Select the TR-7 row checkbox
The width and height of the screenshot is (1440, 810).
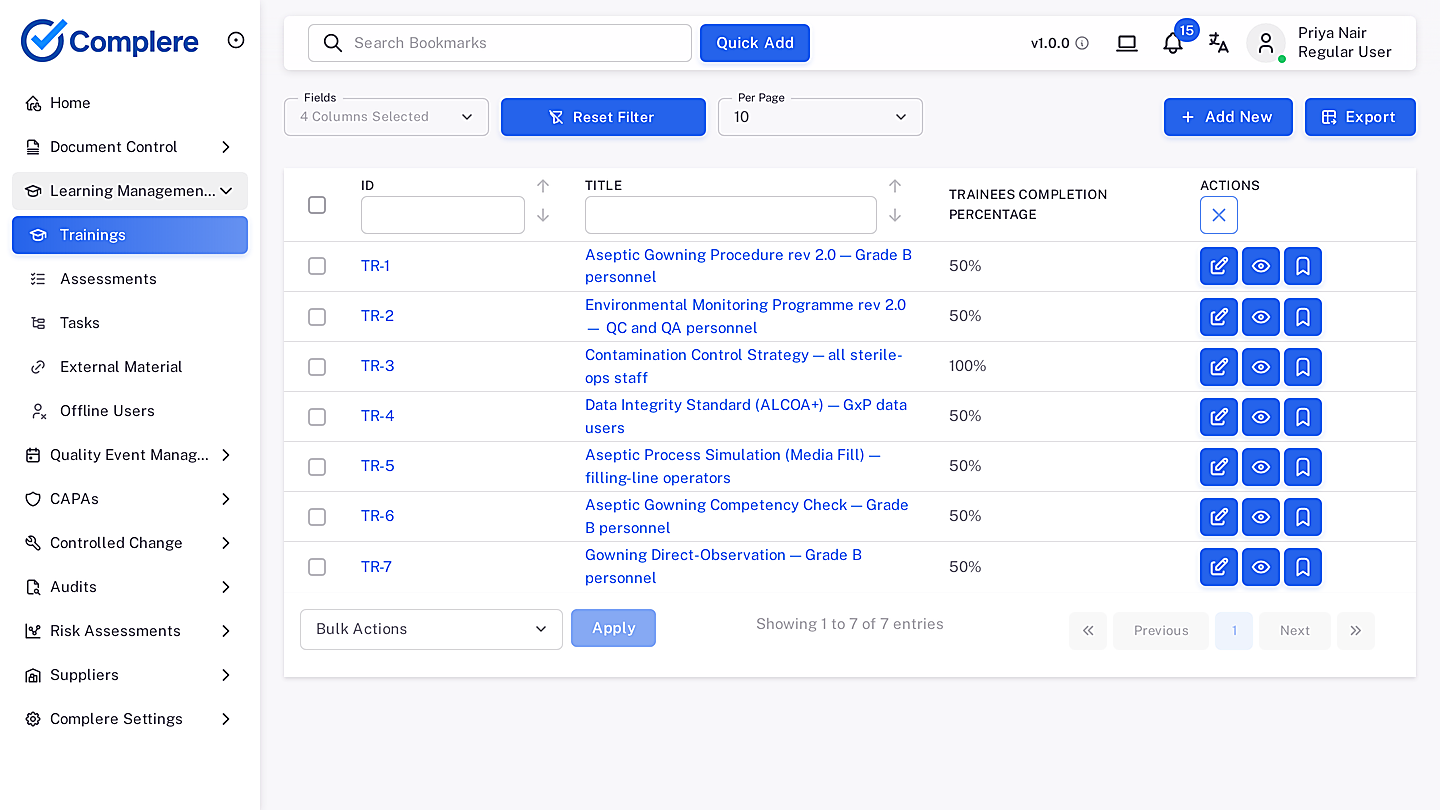317,567
